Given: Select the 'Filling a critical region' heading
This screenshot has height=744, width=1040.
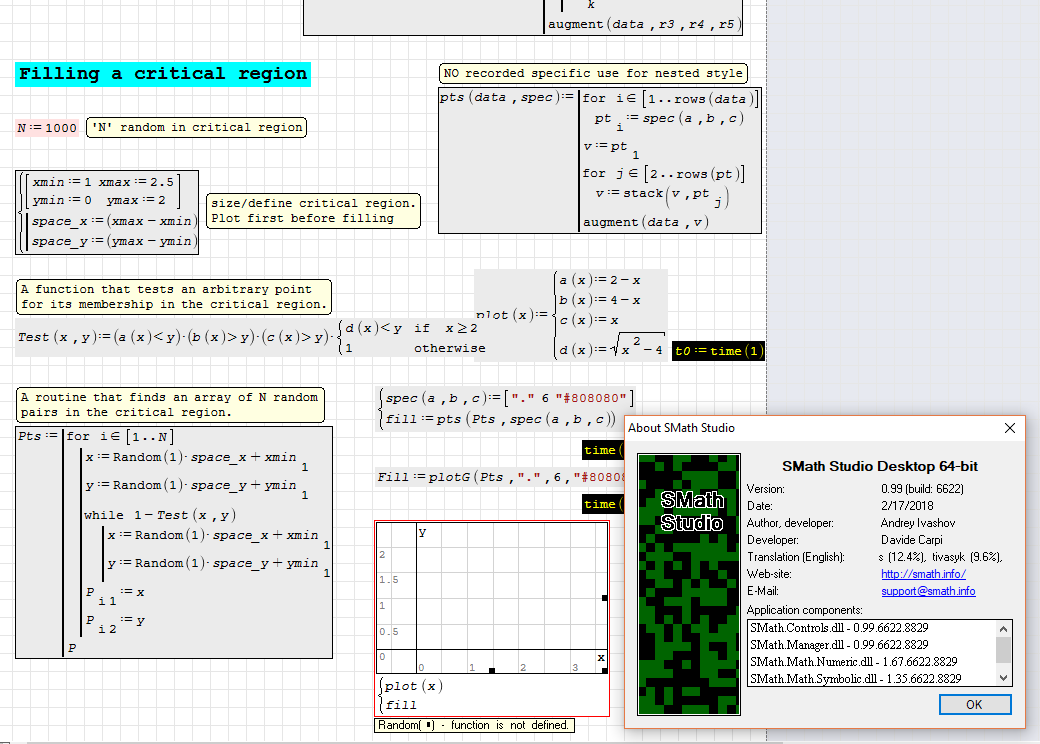Looking at the screenshot, I should (x=163, y=74).
